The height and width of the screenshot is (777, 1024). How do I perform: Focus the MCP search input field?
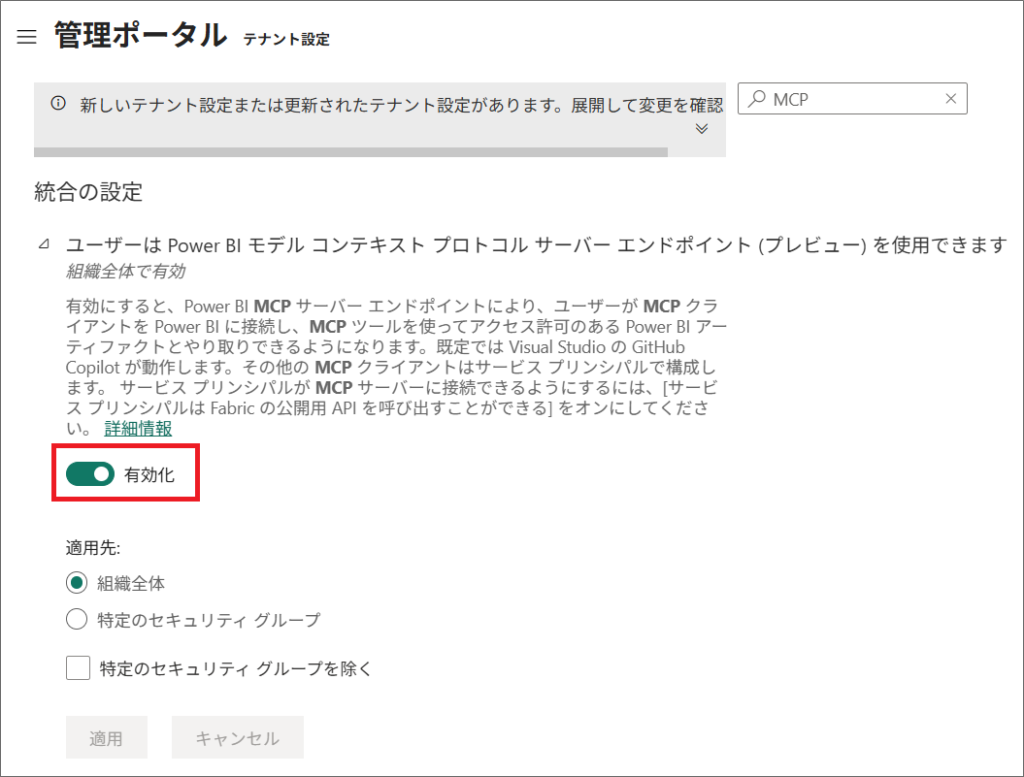tap(852, 99)
